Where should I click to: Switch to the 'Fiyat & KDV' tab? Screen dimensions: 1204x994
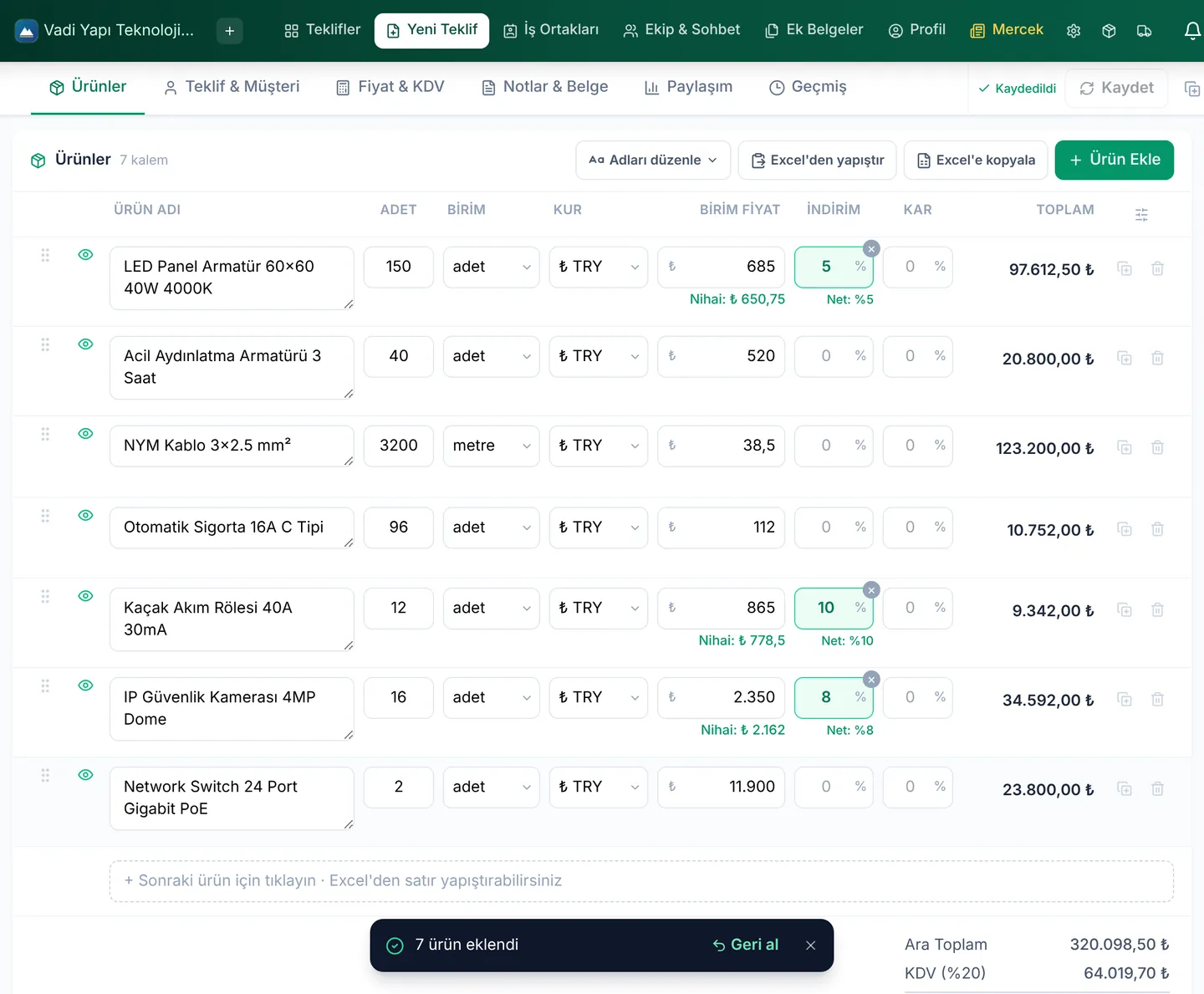click(x=390, y=87)
